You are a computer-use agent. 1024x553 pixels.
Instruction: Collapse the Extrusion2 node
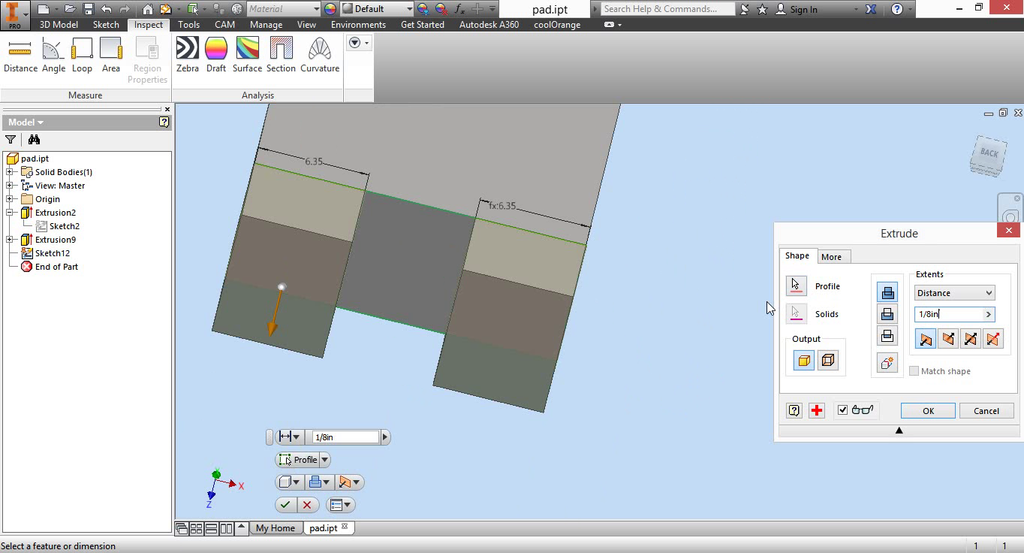(x=10, y=213)
